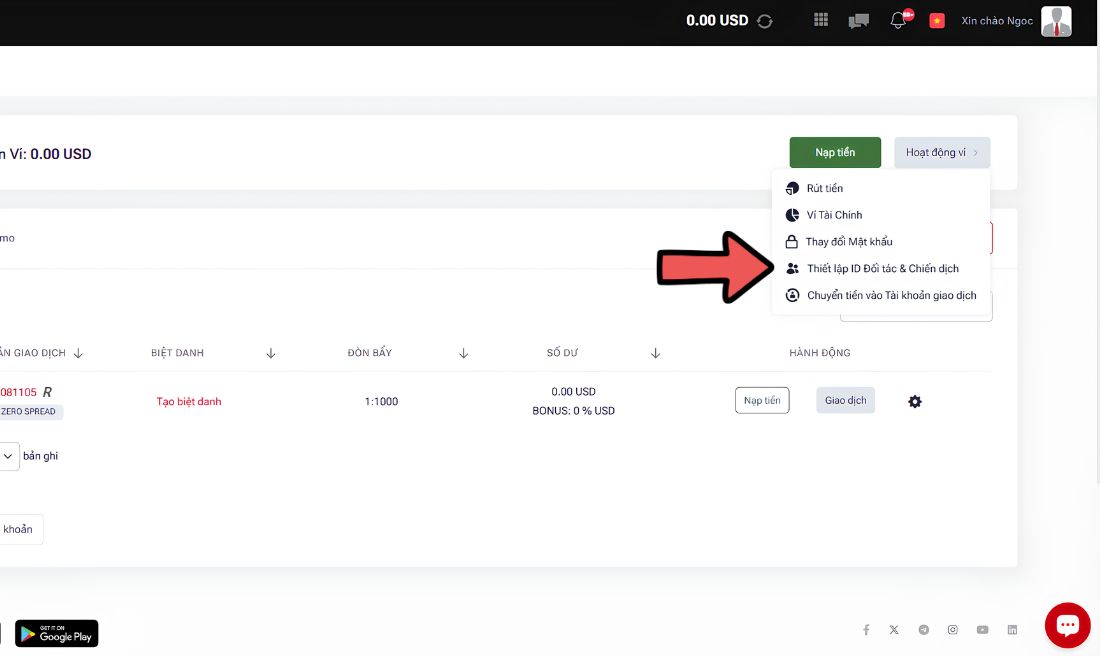Screen dimensions: 1100x660
Task: Click the HÀNH ĐỘNG column header
Action: point(819,353)
